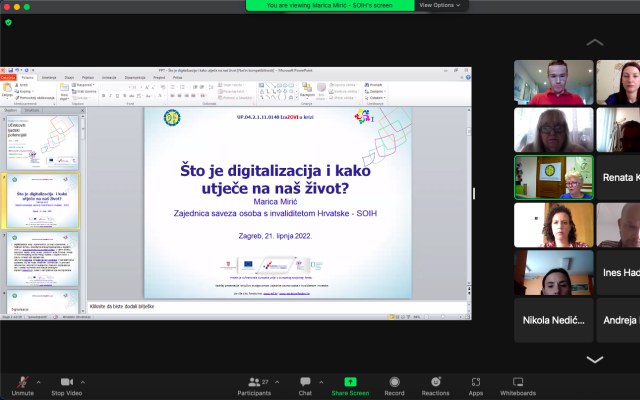Toggle text Shadow in Font group
The width and height of the screenshot is (640, 400).
[124, 96]
